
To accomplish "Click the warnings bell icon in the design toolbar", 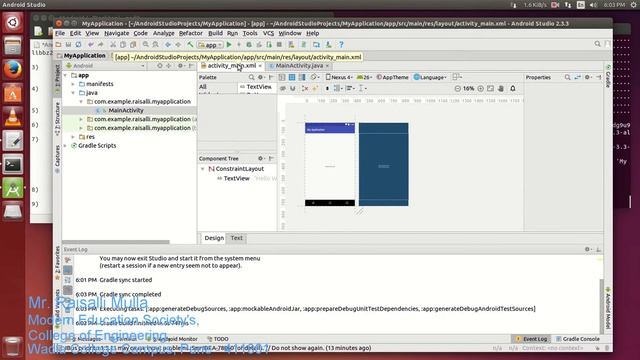I will (x=513, y=89).
